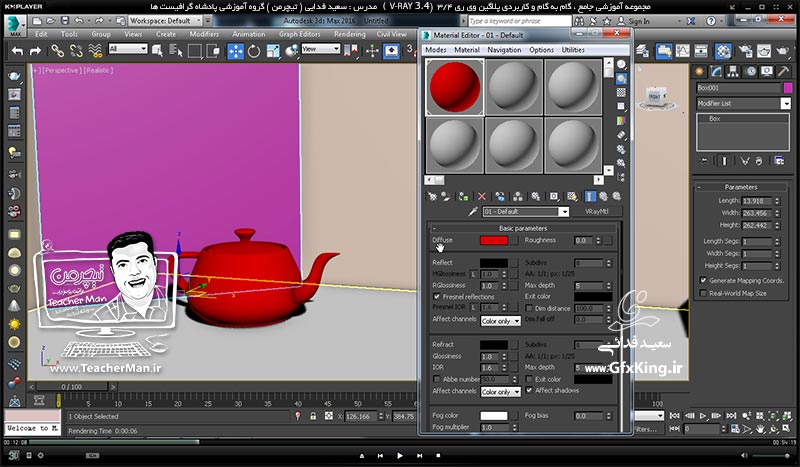The width and height of the screenshot is (800, 467).
Task: Open Curve Editor toolbar icon
Action: [x=683, y=51]
